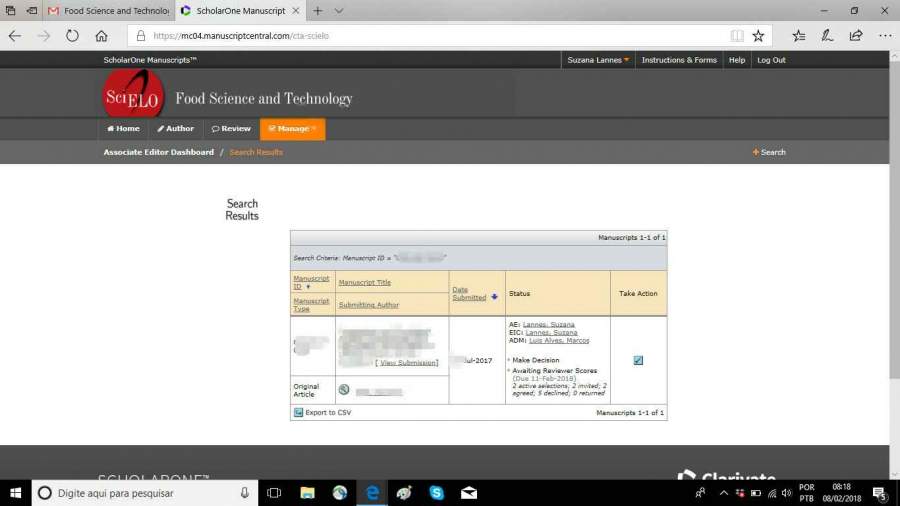The height and width of the screenshot is (506, 900).
Task: Open the tab list chevron in Edge
Action: 339,11
